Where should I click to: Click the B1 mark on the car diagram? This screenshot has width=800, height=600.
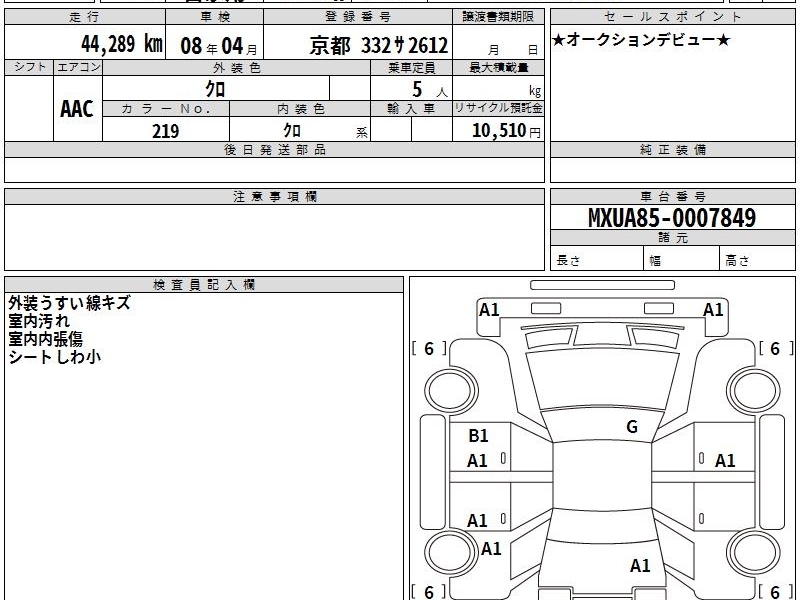[478, 435]
